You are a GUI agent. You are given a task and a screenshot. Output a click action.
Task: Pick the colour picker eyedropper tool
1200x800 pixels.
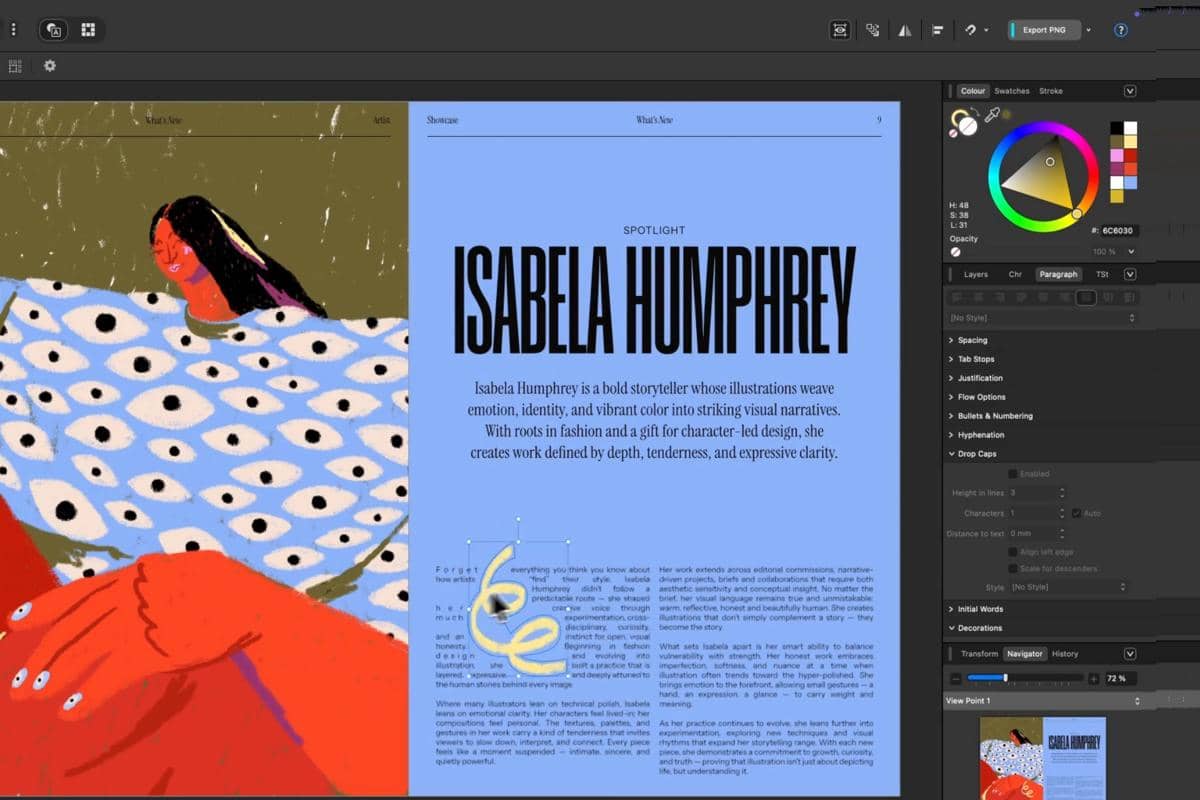992,115
